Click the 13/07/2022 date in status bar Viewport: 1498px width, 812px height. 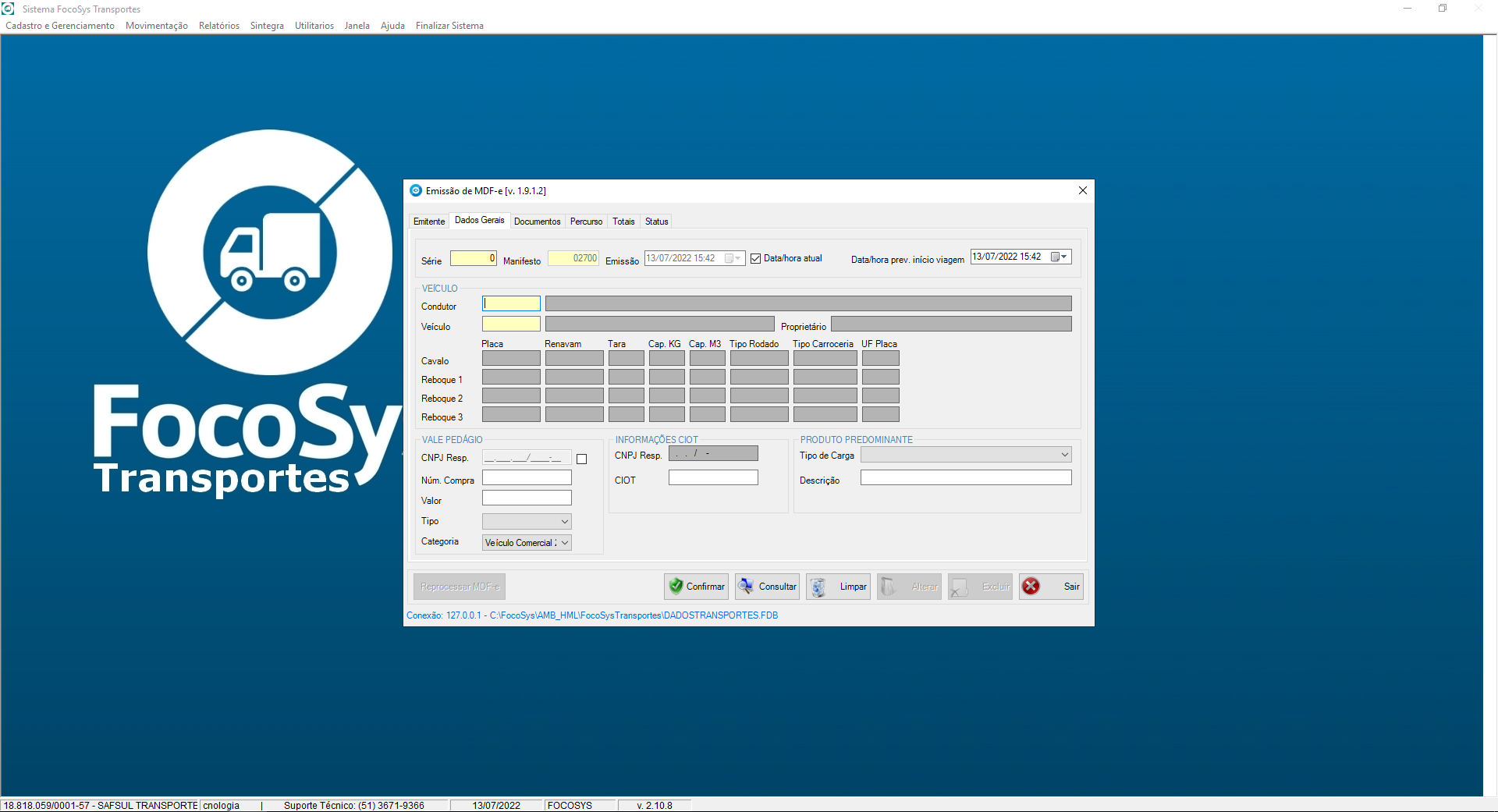496,806
